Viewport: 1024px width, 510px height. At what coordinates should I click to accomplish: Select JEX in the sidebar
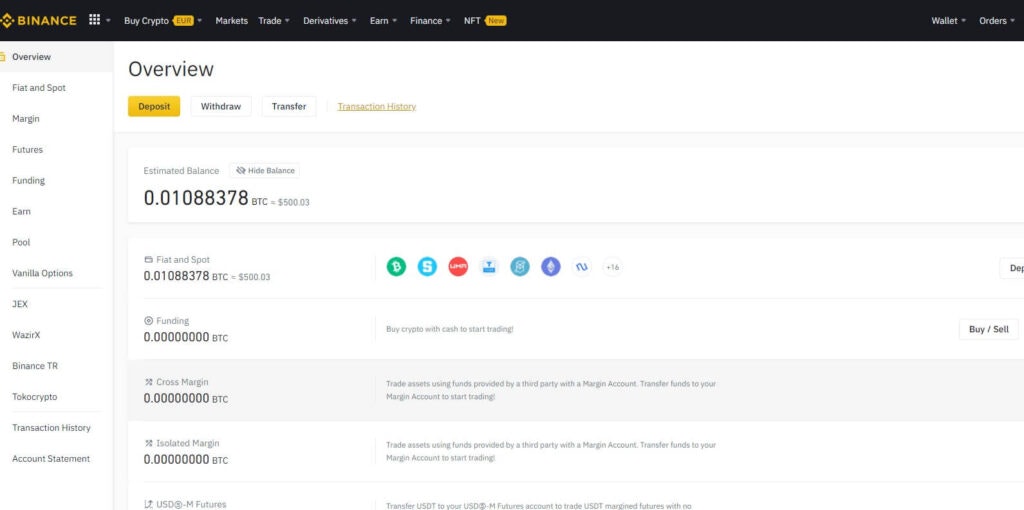pyautogui.click(x=20, y=304)
